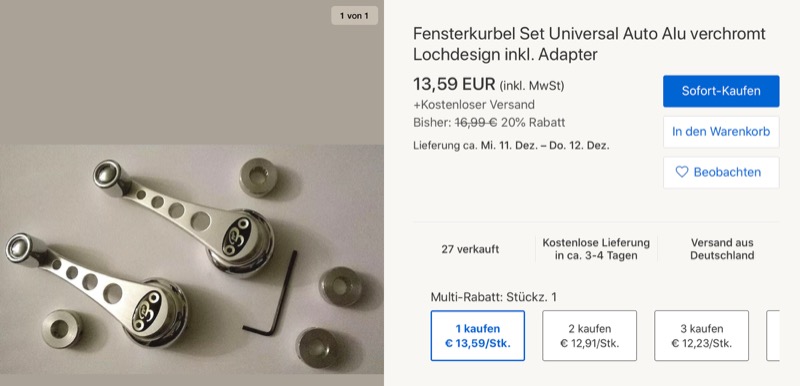Click the 20% Rabatt discount label
The width and height of the screenshot is (800, 386).
[x=533, y=123]
